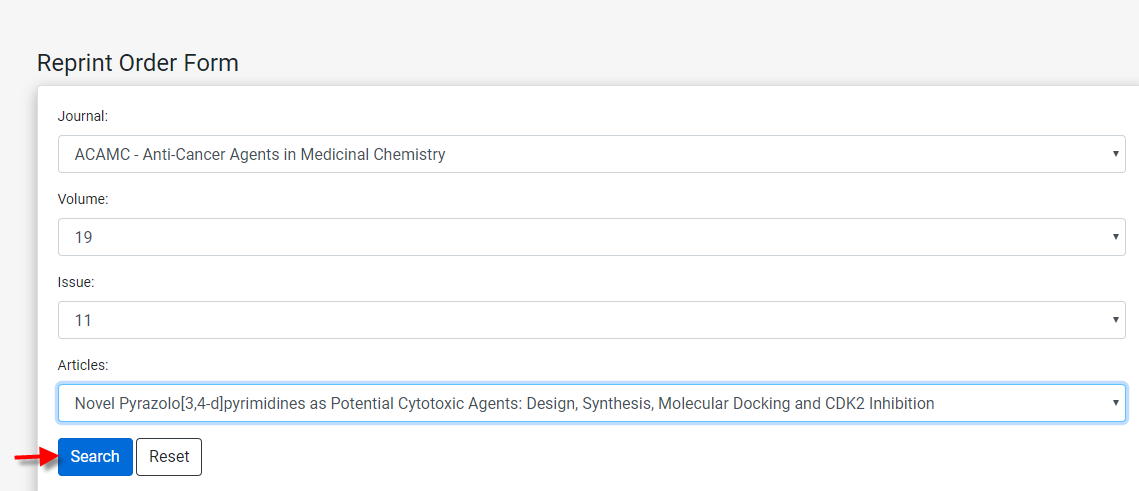This screenshot has width=1139, height=491.
Task: Click the Articles field's caret icon
Action: [x=1115, y=403]
